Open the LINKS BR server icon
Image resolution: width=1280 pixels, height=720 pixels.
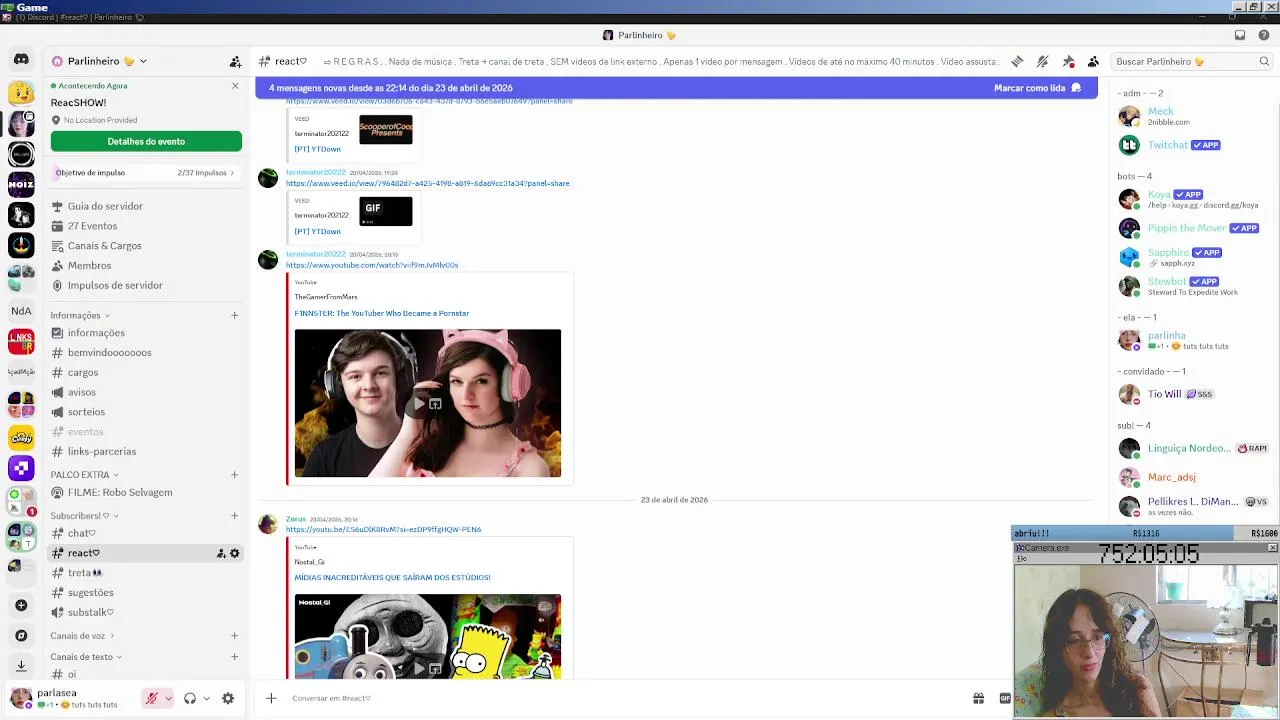(21, 342)
